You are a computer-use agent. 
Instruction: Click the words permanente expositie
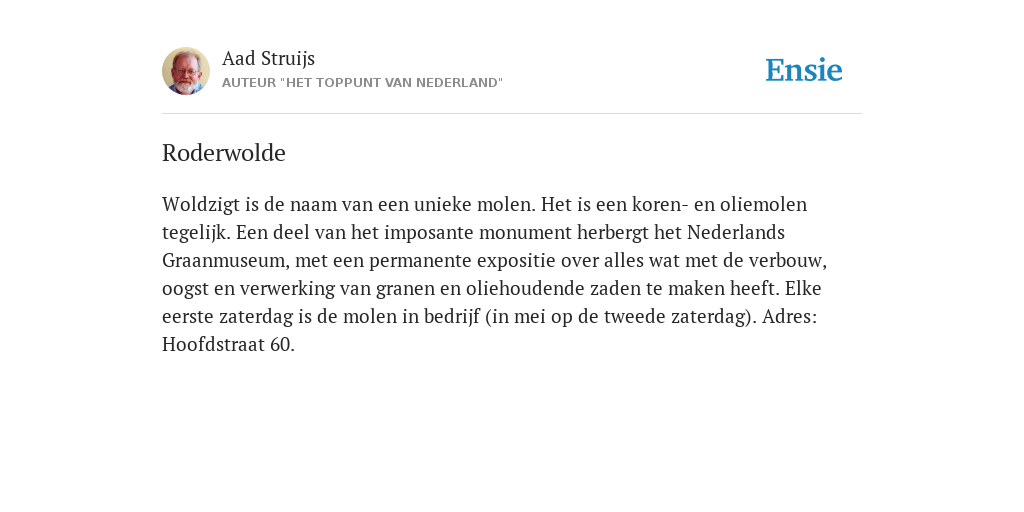coord(452,261)
